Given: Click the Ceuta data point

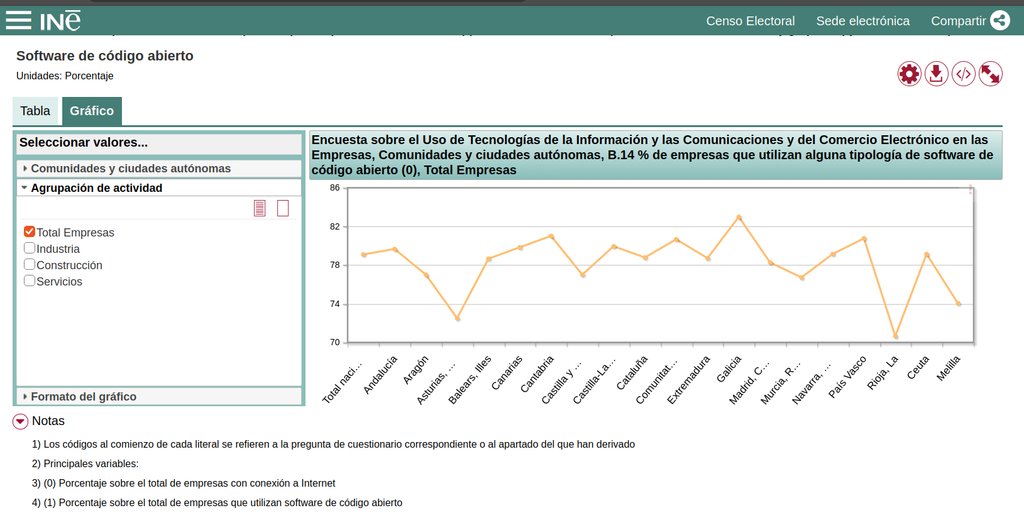Looking at the screenshot, I should pos(927,255).
